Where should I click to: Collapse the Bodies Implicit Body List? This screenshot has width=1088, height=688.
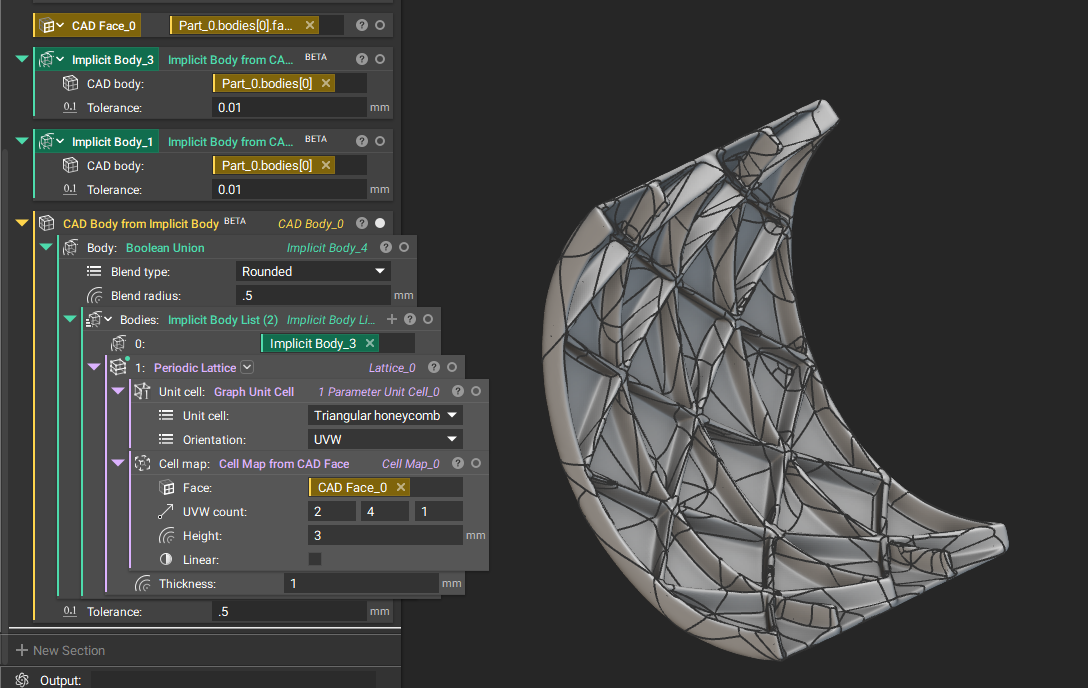click(x=69, y=319)
